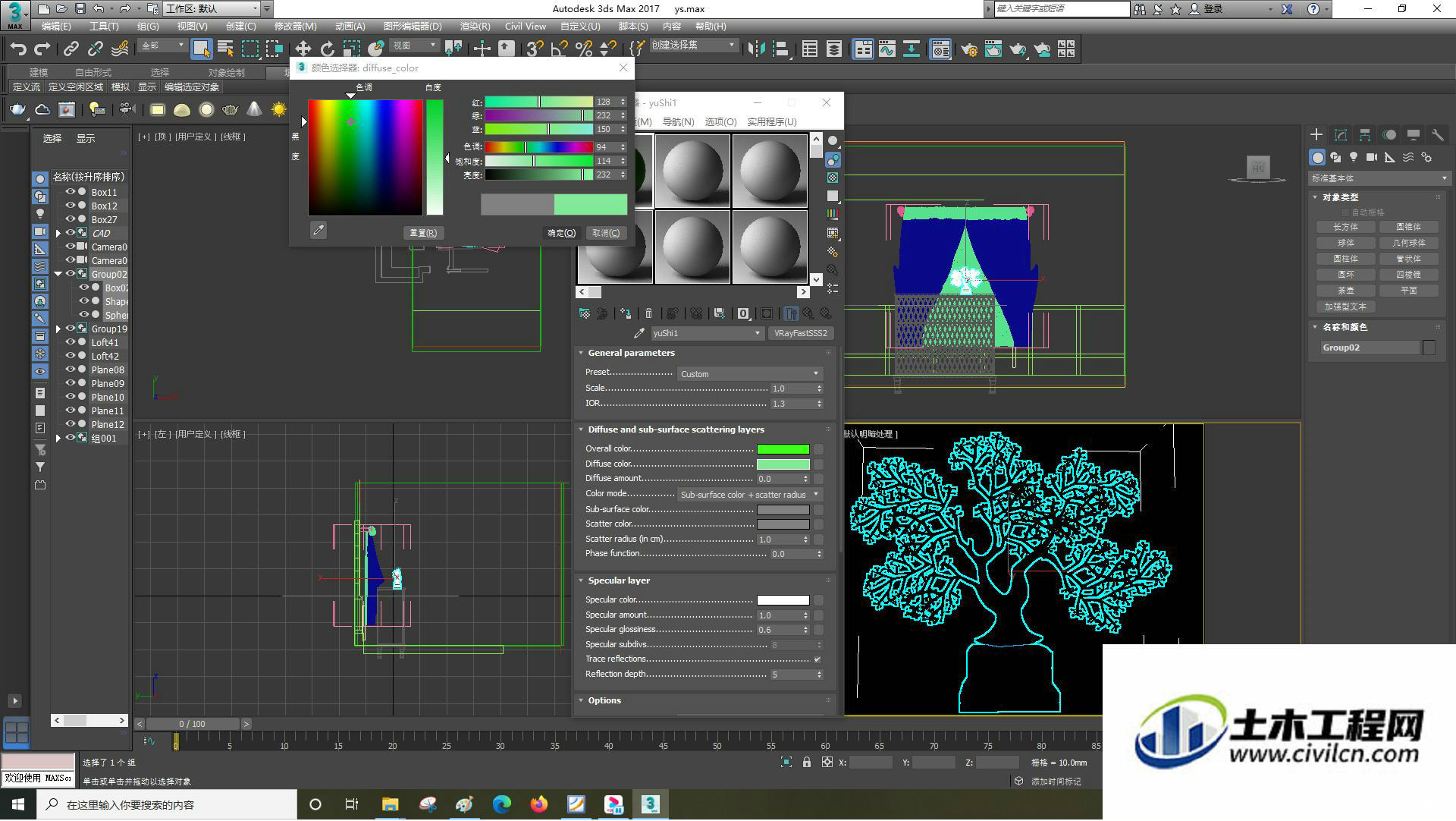Toggle the Specular color map checkbox
The height and width of the screenshot is (821, 1456).
point(819,600)
